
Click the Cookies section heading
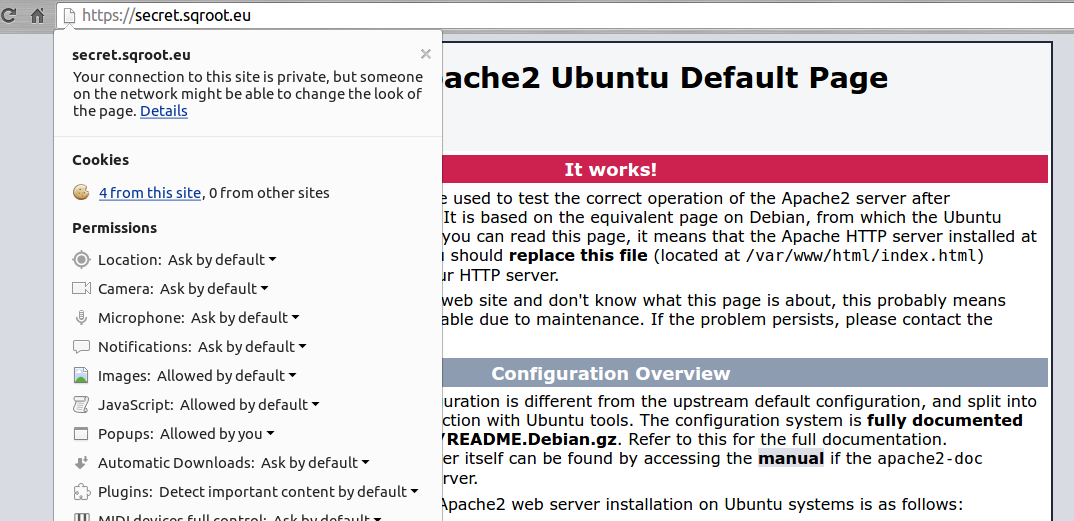(101, 160)
